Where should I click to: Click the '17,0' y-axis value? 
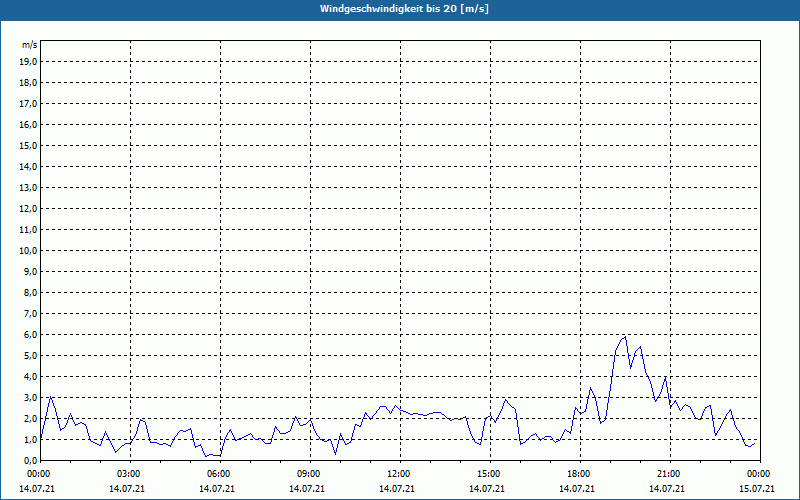pyautogui.click(x=28, y=104)
